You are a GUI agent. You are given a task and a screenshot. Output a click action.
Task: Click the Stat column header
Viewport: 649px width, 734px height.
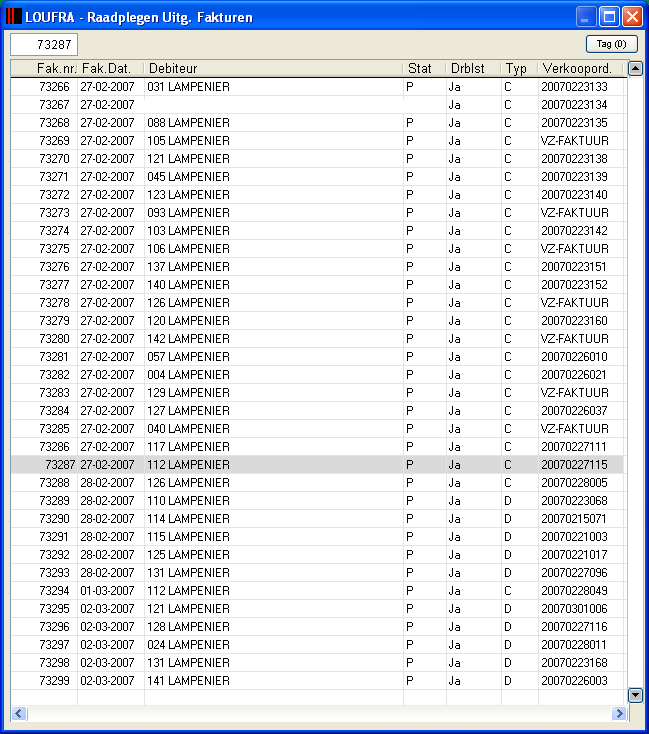click(424, 68)
